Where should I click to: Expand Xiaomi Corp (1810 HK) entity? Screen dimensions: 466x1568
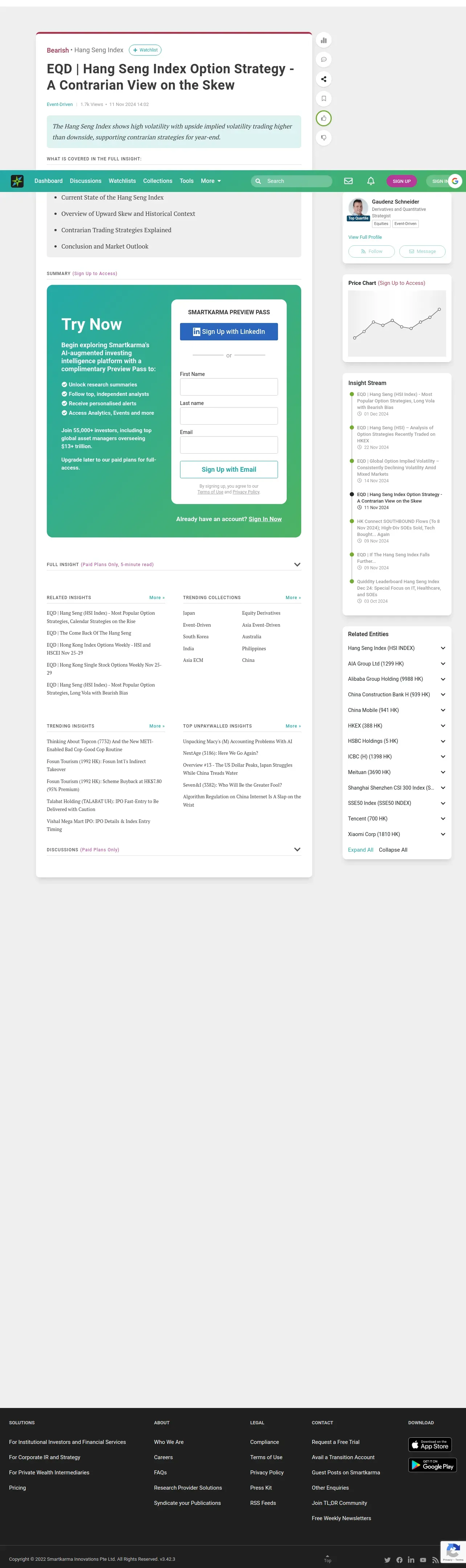coord(443,834)
